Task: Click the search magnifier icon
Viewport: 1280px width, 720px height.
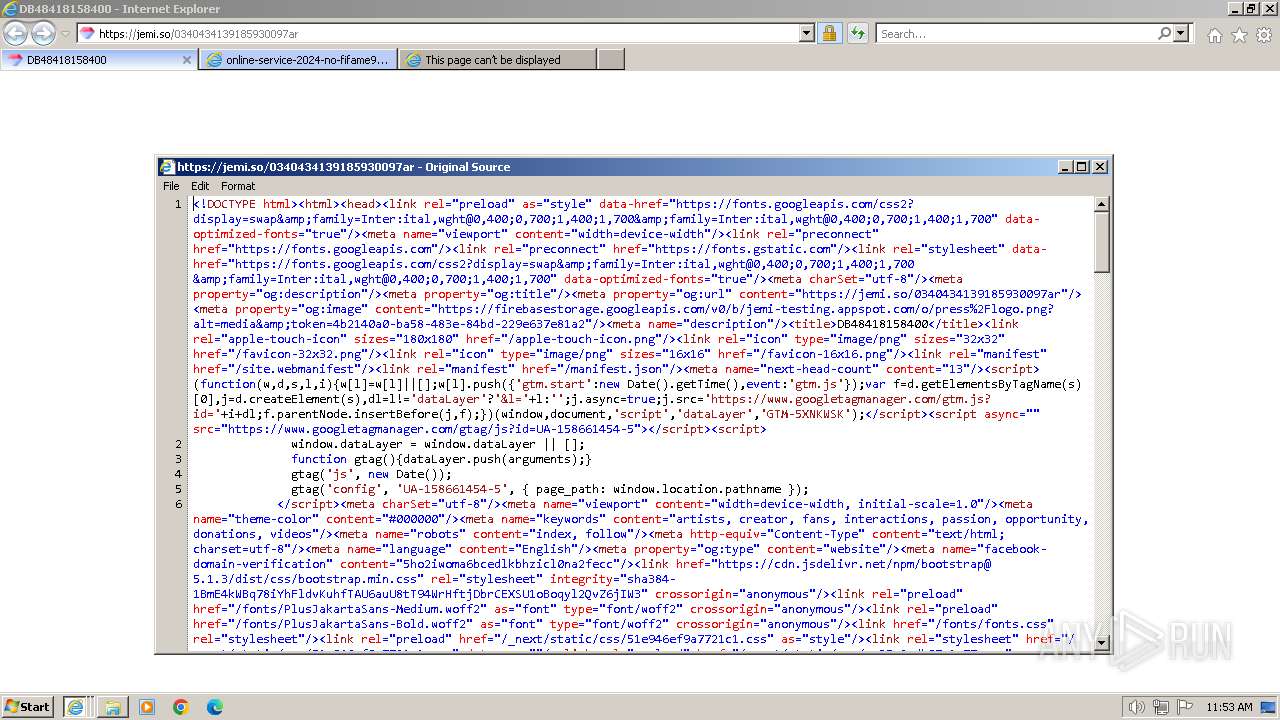Action: pos(1164,33)
